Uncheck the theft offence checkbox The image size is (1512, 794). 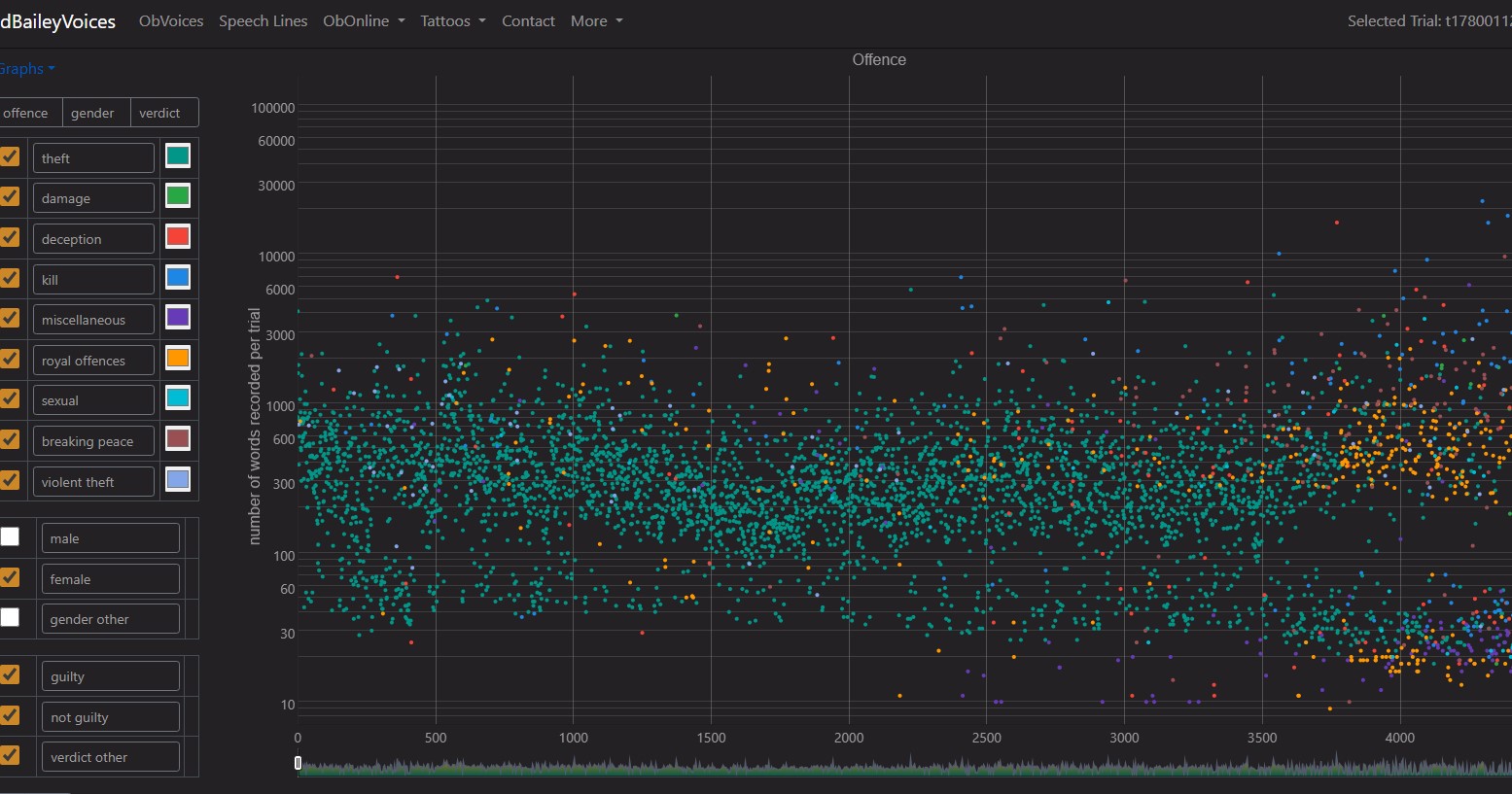[x=10, y=156]
